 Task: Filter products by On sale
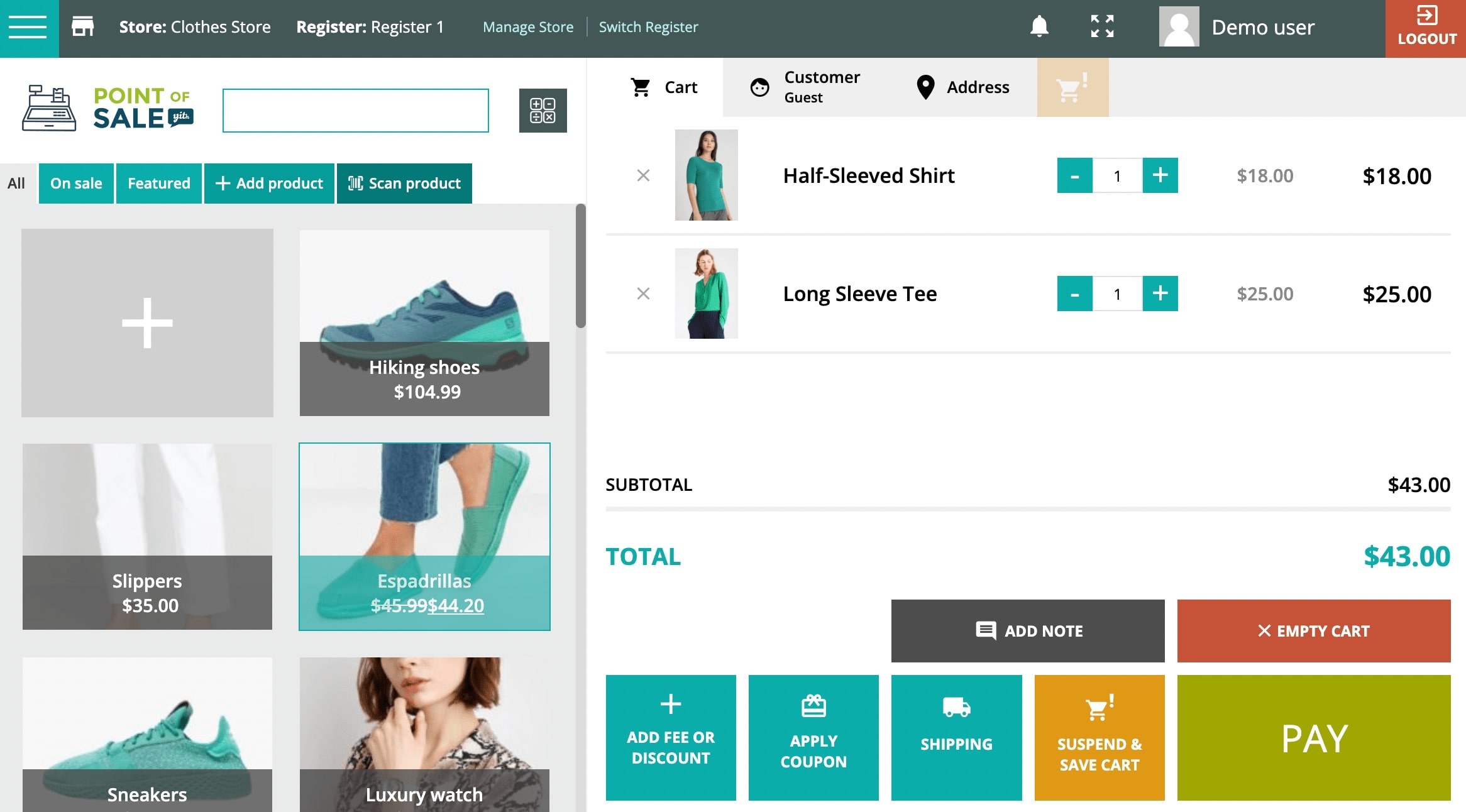pos(76,184)
